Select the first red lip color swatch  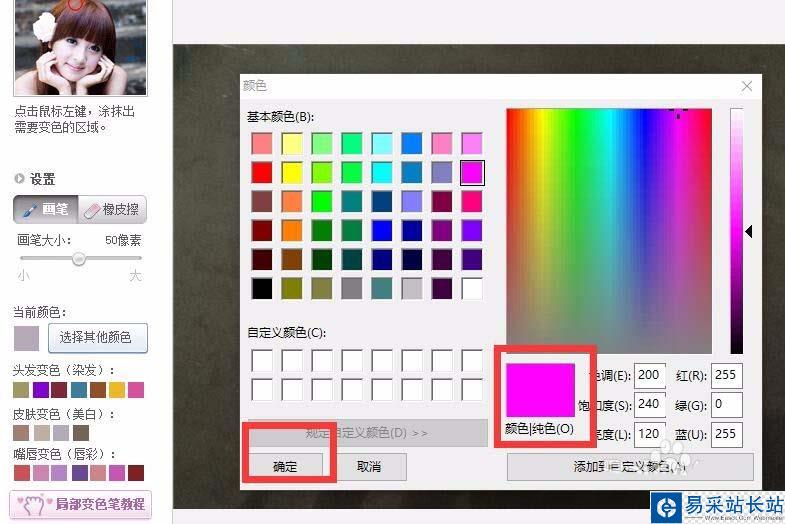point(22,473)
